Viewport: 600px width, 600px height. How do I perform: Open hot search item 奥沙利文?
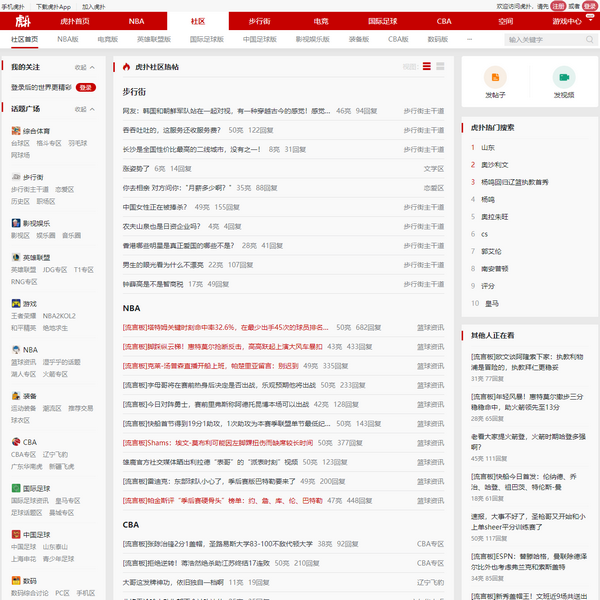[x=494, y=164]
